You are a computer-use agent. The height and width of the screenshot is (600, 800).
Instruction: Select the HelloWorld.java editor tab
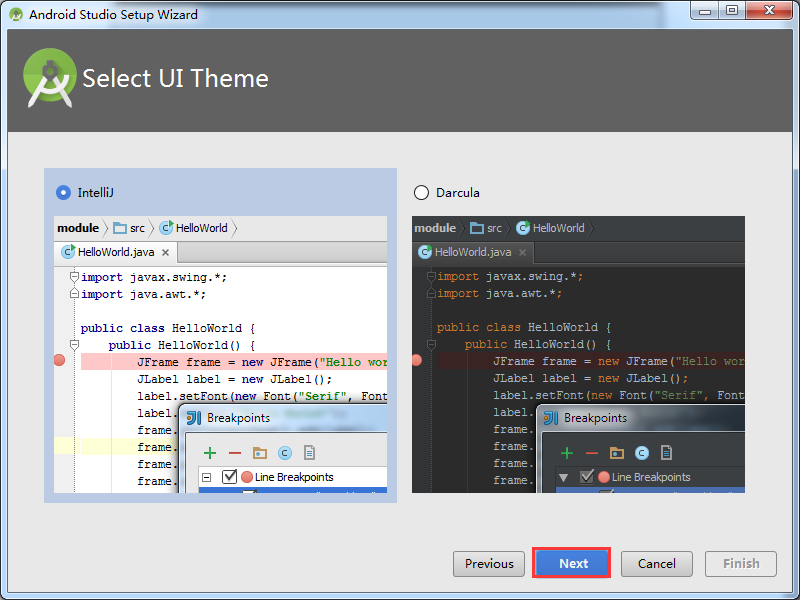coord(113,250)
